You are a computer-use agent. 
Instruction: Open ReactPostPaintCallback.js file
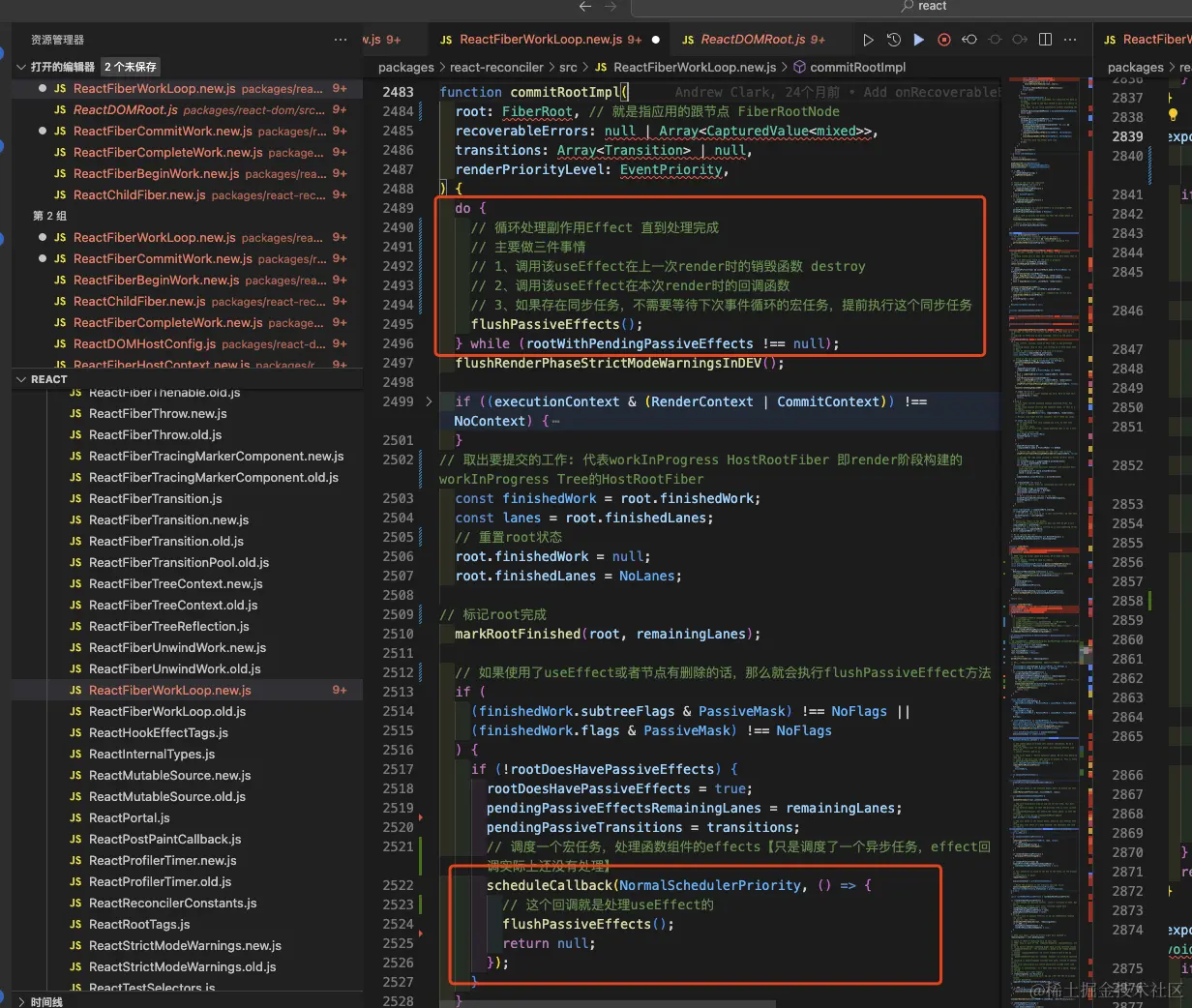point(187,839)
